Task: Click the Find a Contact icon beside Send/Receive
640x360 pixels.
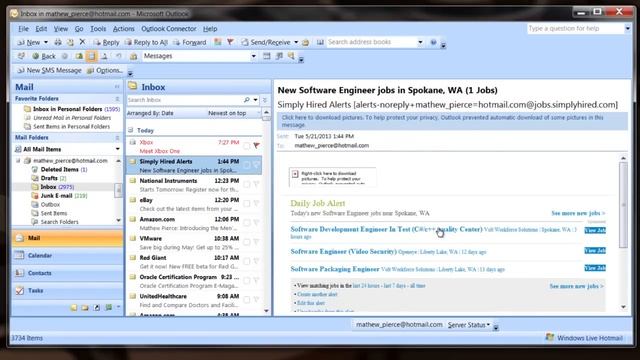Action: pyautogui.click(x=306, y=42)
